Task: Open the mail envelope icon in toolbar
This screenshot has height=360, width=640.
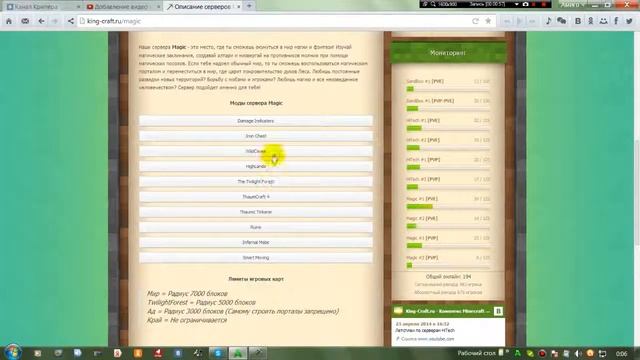Action: tap(25, 21)
